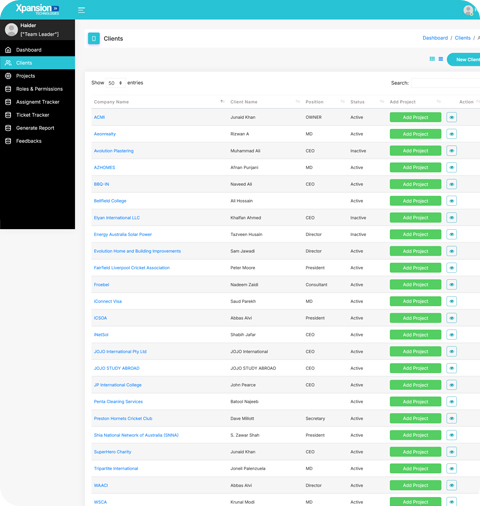View Evolution Home and Building eye icon

pos(451,251)
